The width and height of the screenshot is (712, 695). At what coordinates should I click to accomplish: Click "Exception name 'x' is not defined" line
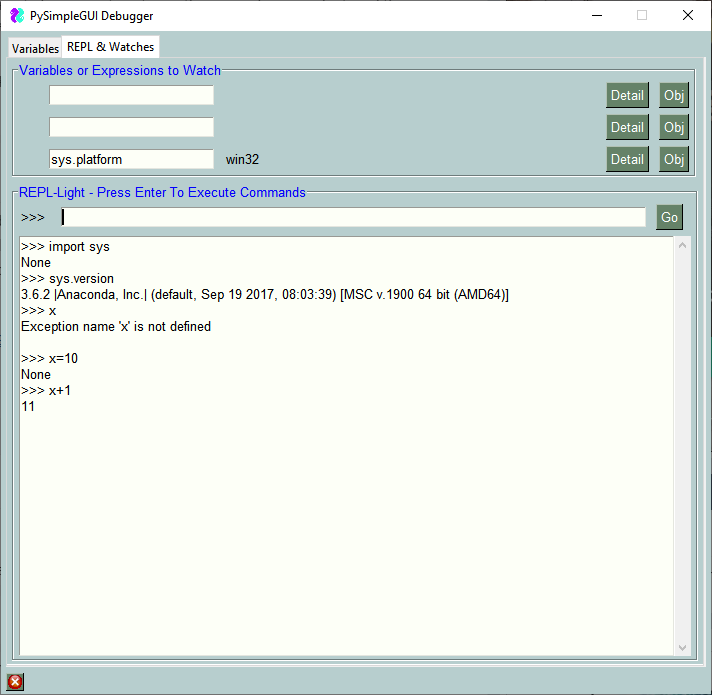click(x=116, y=326)
